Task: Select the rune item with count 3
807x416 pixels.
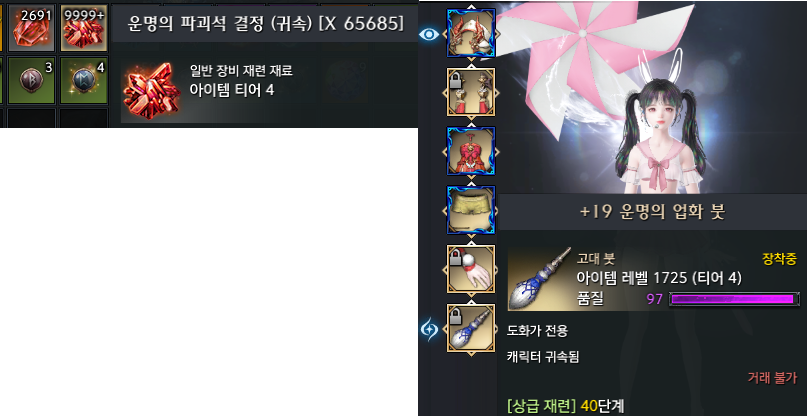Action: pos(31,80)
